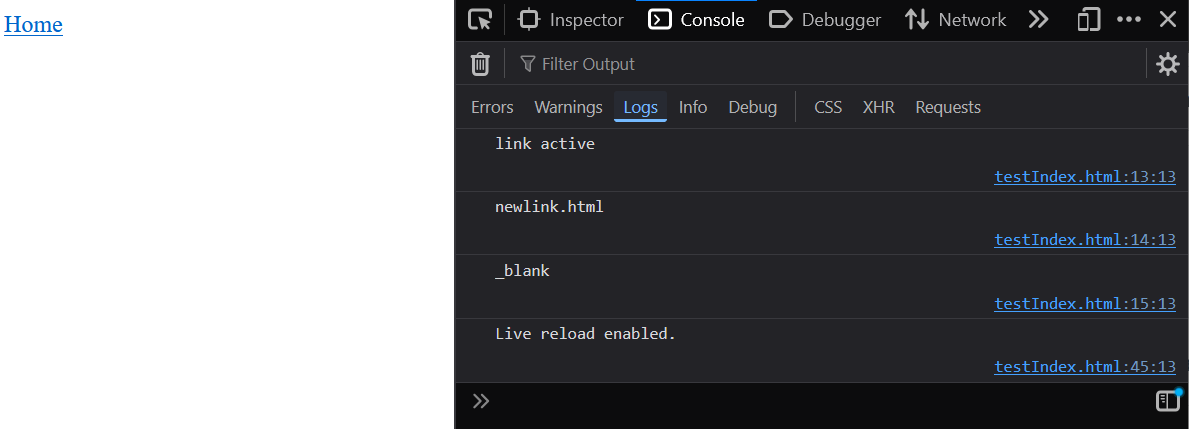
Task: Toggle the Errors filter
Action: pyautogui.click(x=492, y=107)
